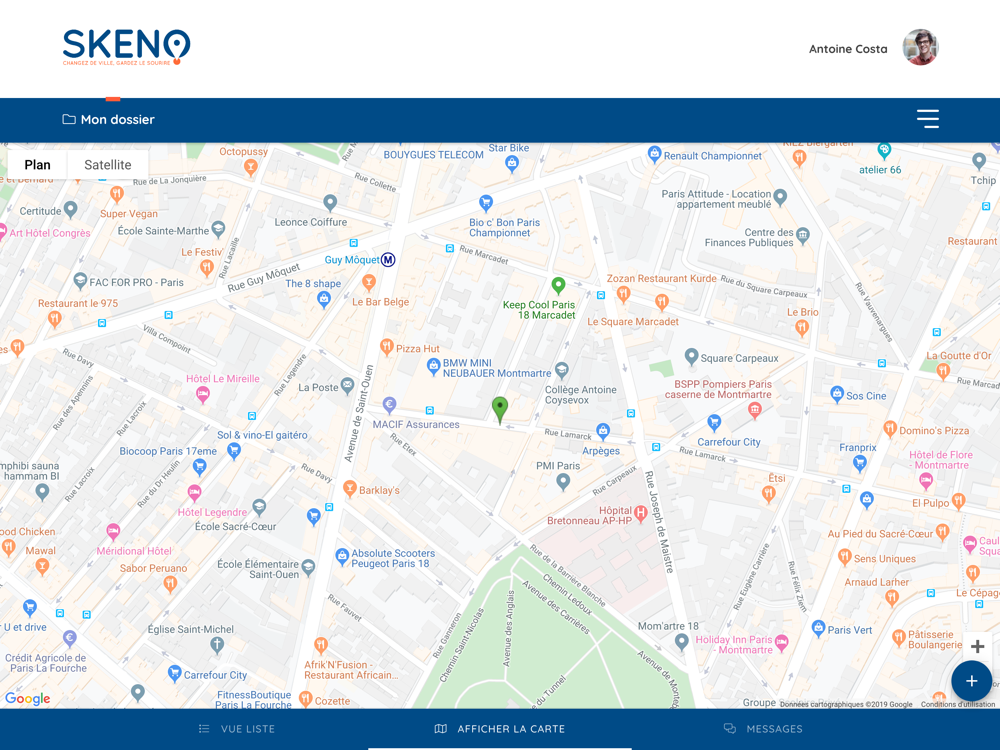Click the atelier 66 marker
The height and width of the screenshot is (750, 1000).
(x=884, y=151)
